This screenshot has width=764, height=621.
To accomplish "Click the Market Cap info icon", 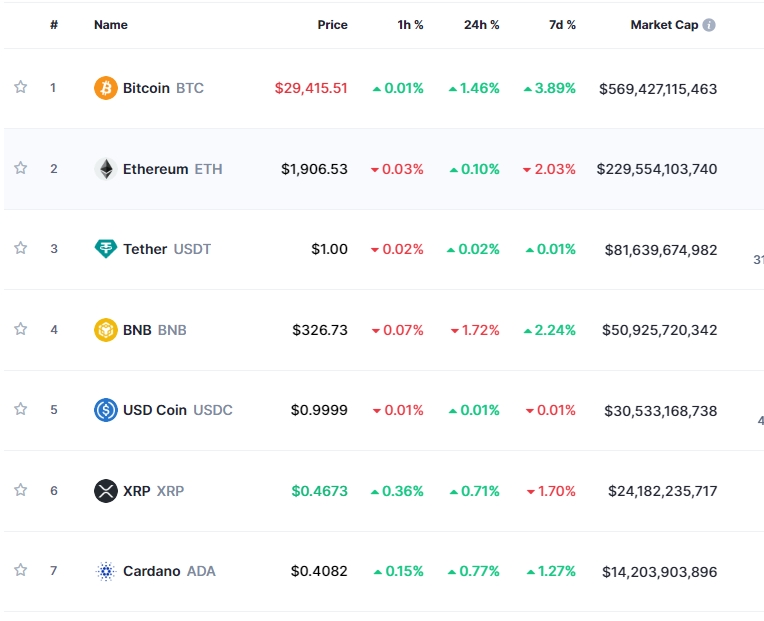I will point(709,25).
